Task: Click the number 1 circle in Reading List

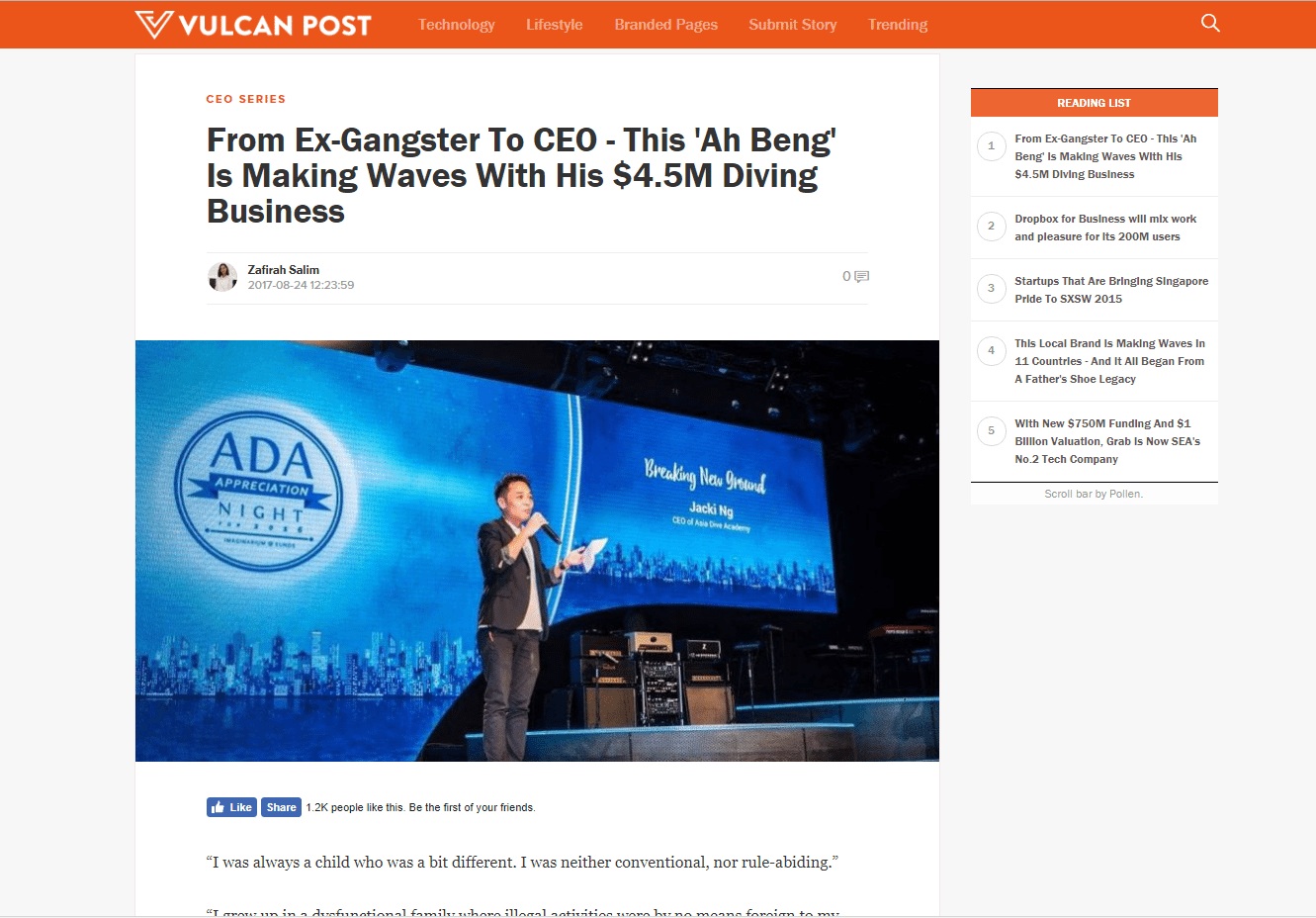Action: [992, 146]
